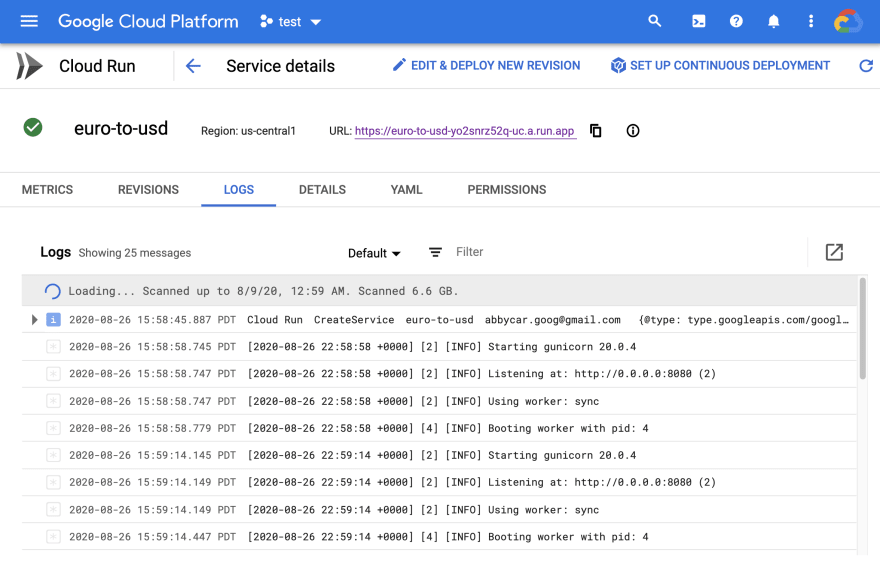Screen dimensions: 880x577
Task: Open the help question mark icon
Action: (736, 21)
